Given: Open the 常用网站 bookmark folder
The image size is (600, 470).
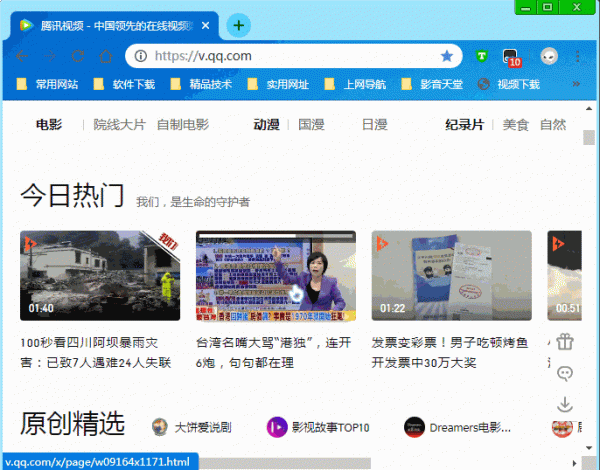Looking at the screenshot, I should tap(48, 84).
